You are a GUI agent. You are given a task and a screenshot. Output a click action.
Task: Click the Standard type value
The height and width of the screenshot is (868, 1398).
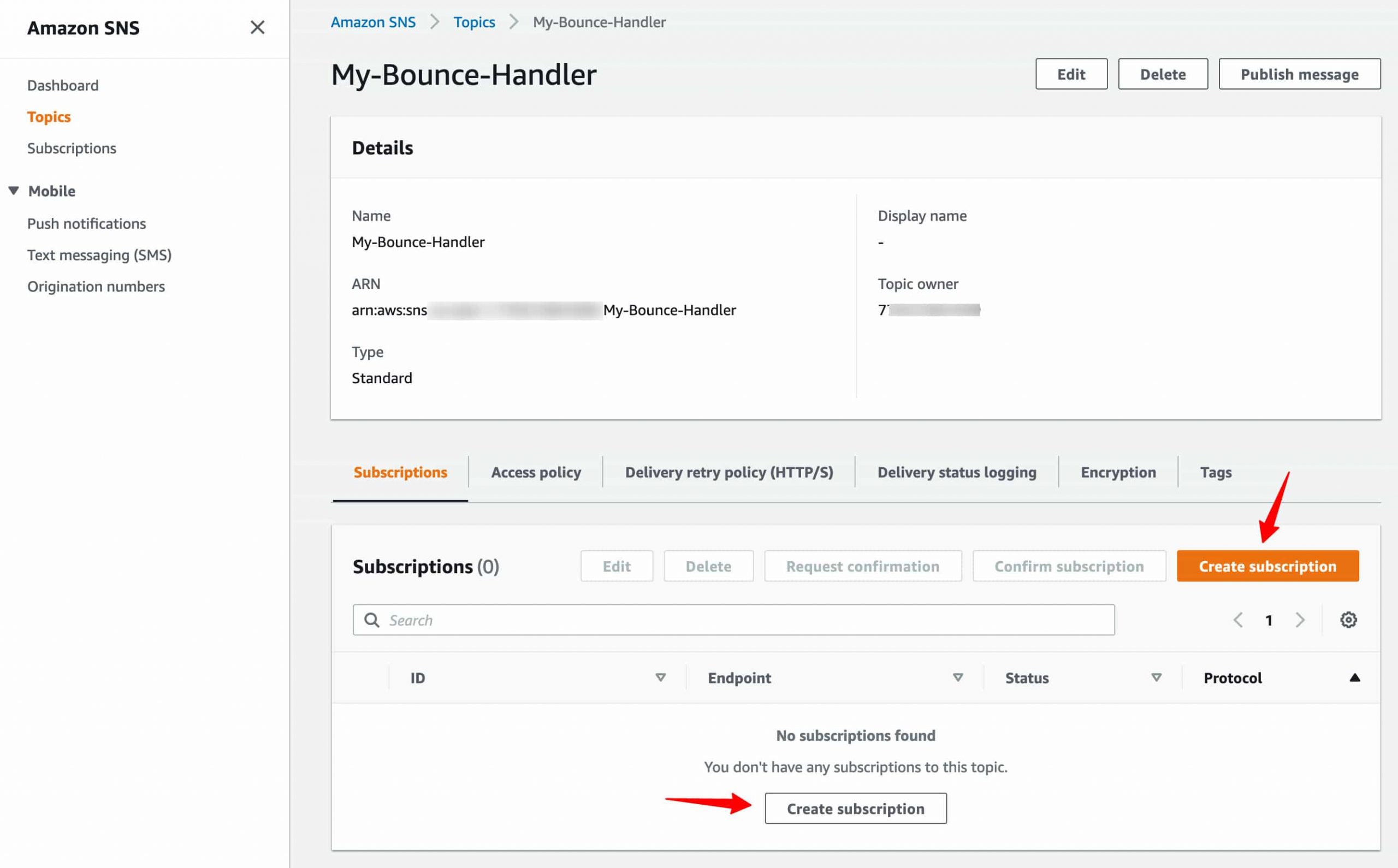click(x=382, y=378)
